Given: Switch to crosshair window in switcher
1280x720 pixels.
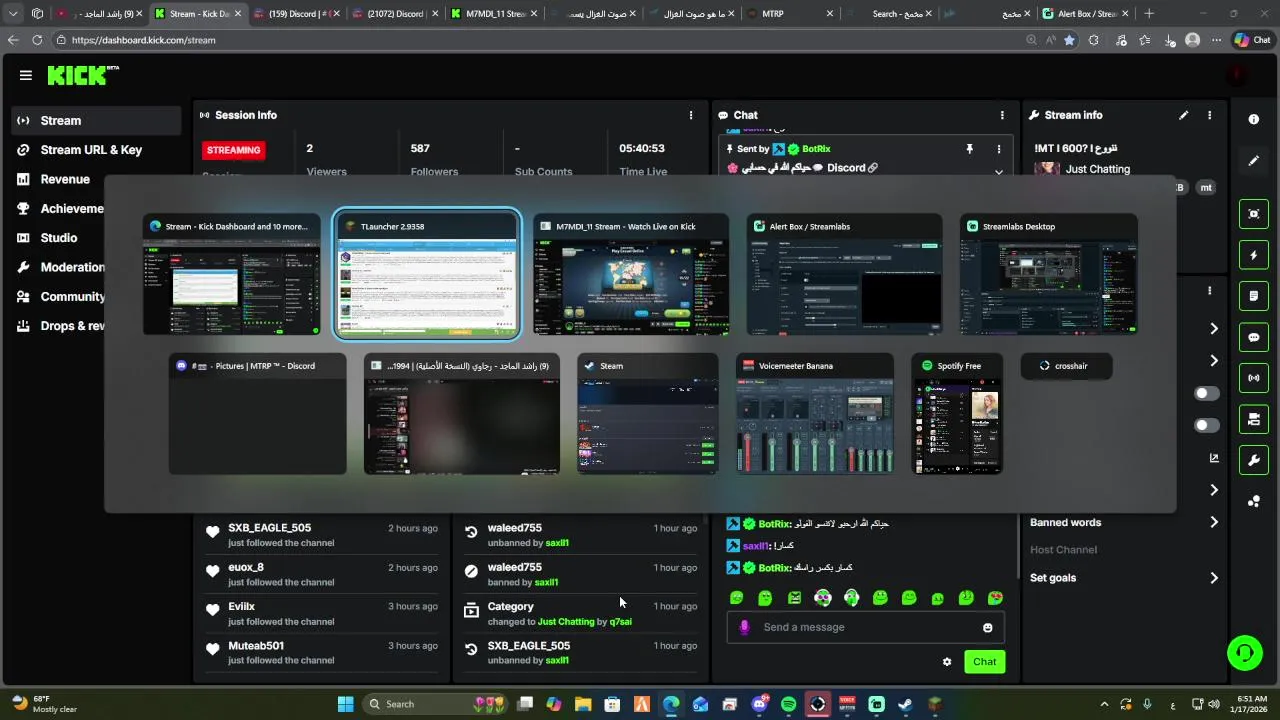Looking at the screenshot, I should [x=1067, y=366].
